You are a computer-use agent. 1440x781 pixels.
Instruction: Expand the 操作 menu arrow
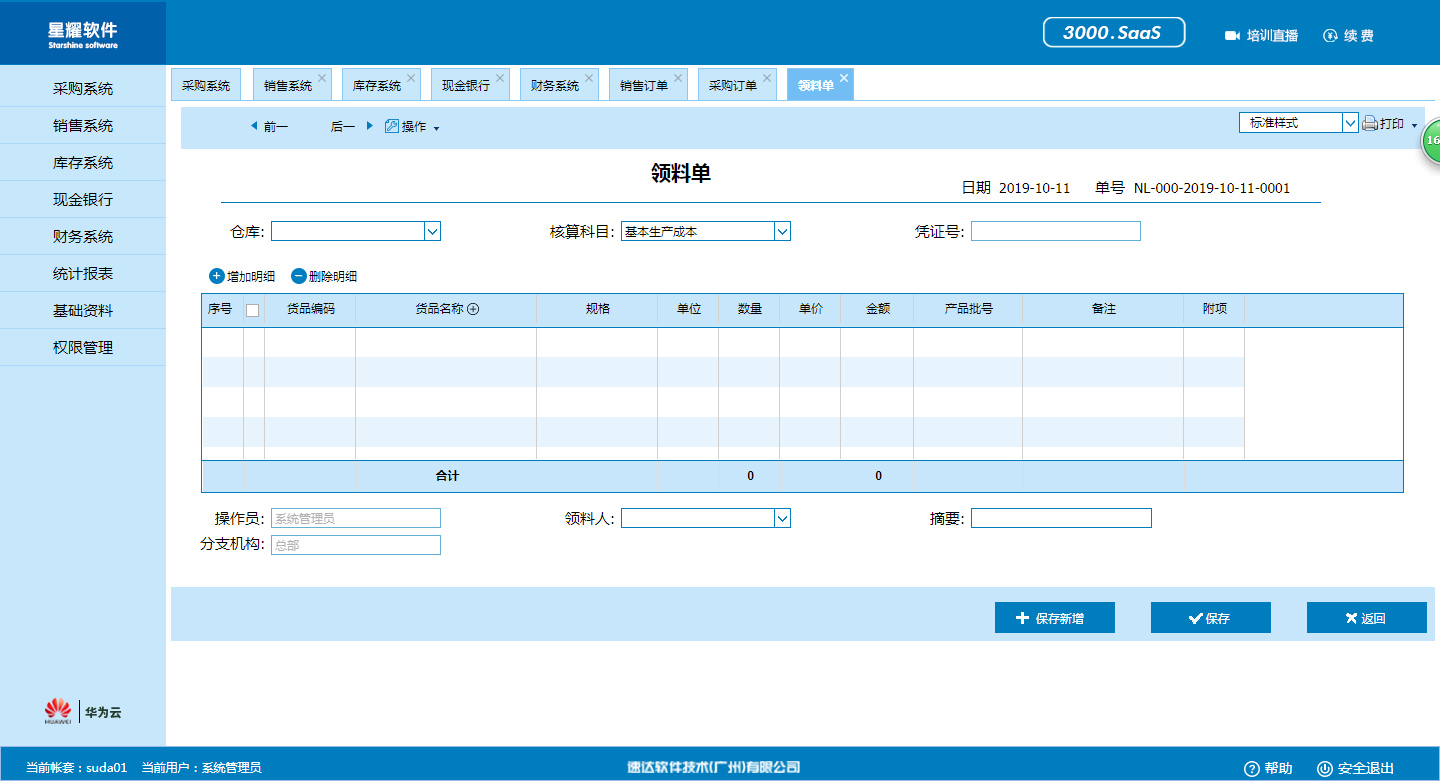436,128
